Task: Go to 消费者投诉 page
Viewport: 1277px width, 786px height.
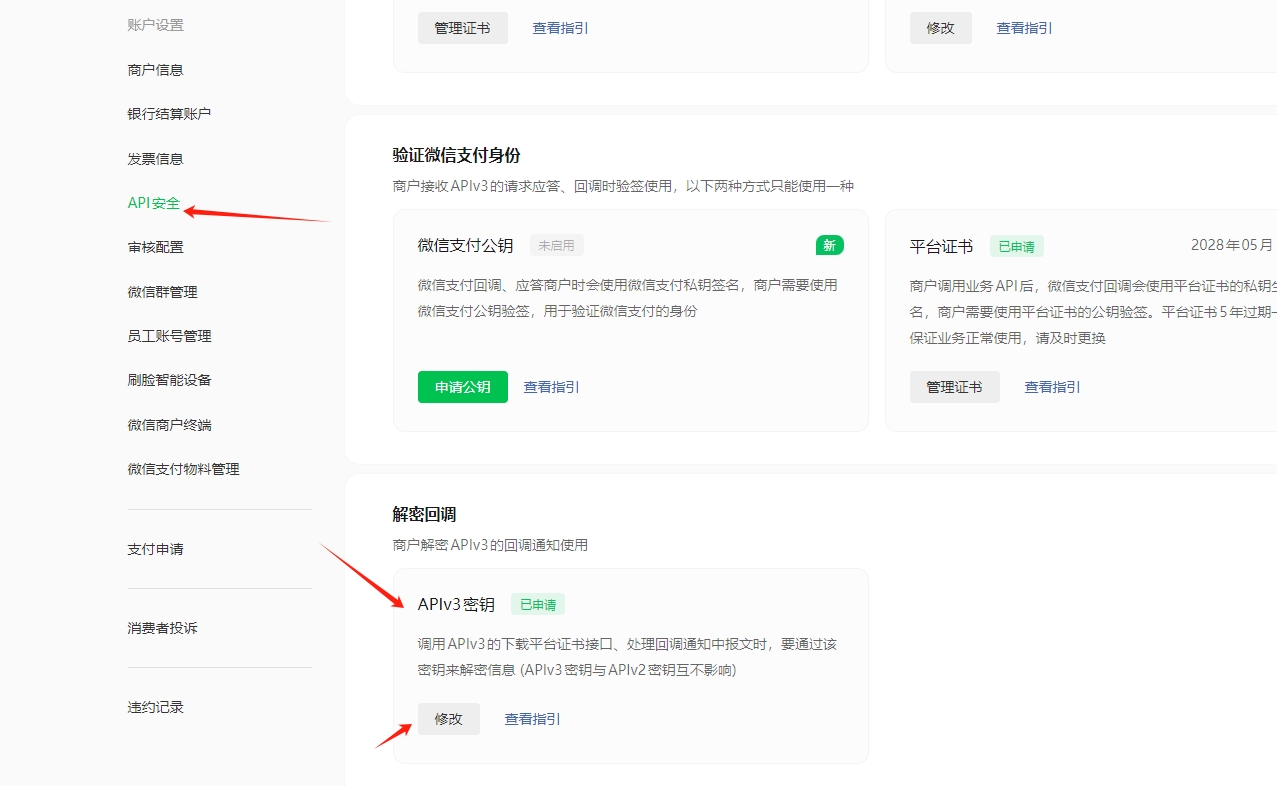Action: (162, 628)
